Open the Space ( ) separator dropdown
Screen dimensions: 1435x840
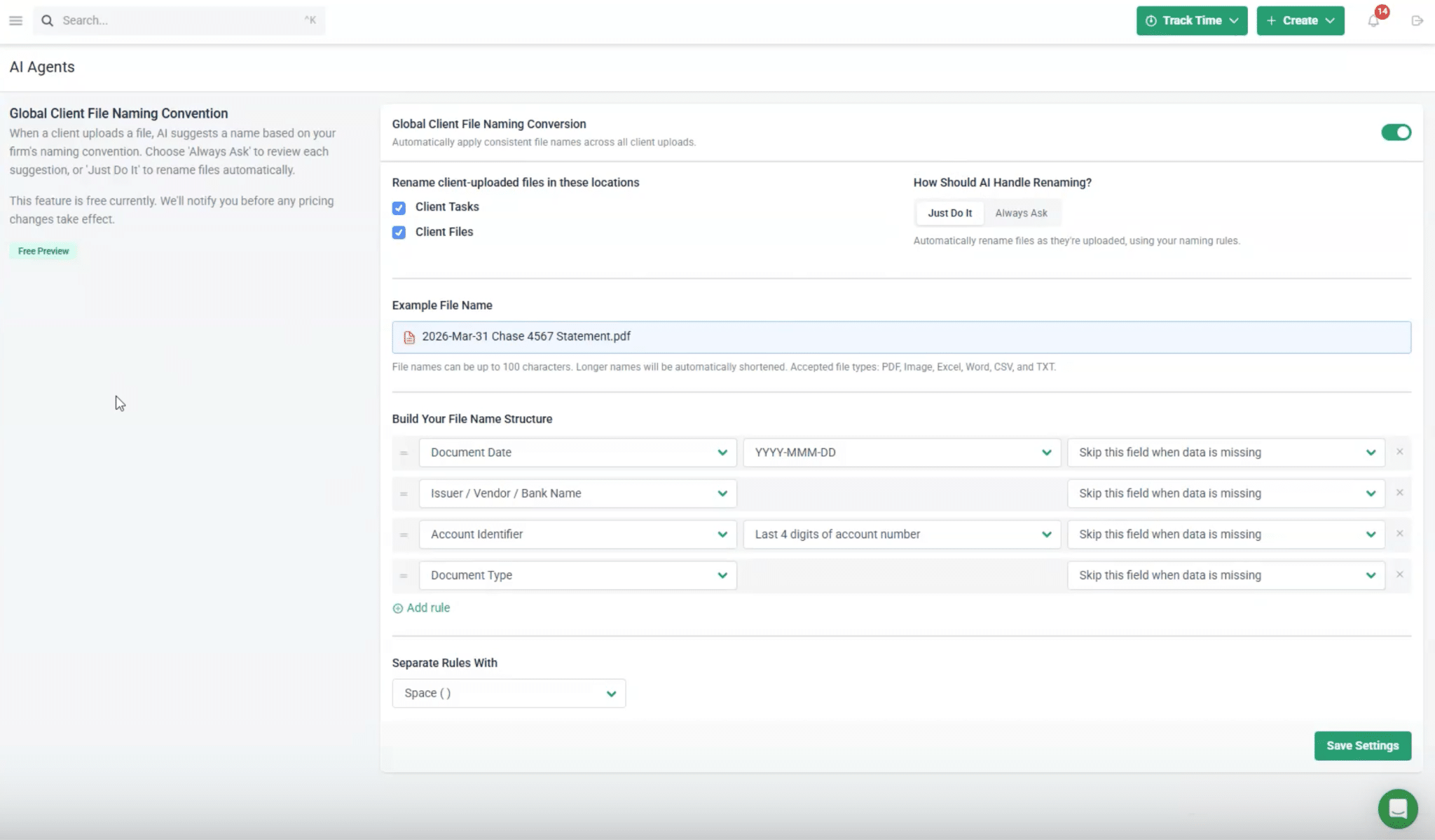coord(509,693)
